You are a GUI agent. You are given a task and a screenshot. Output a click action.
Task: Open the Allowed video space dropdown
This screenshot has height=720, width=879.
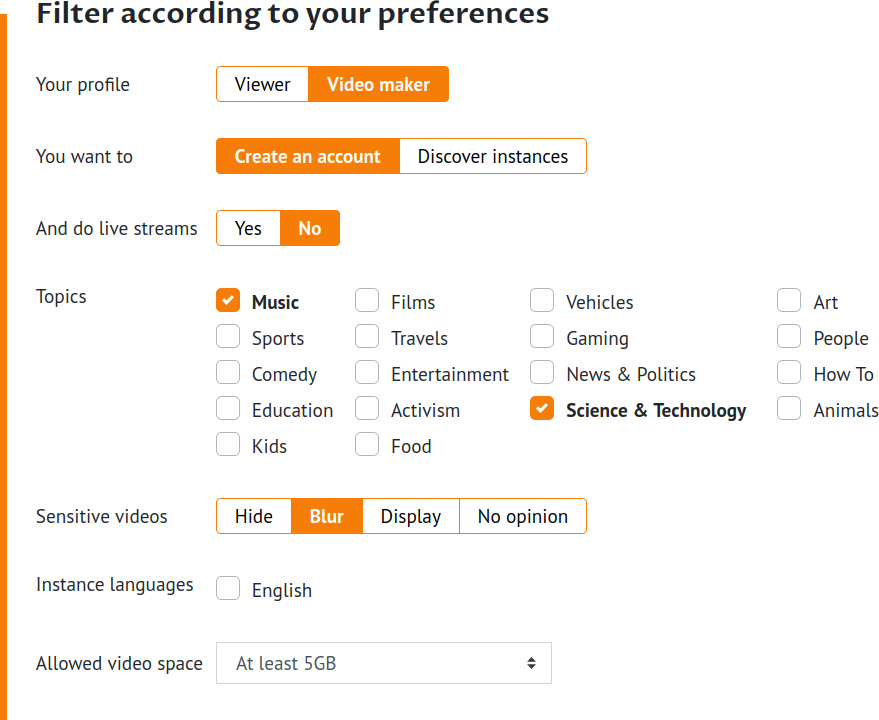coord(383,663)
